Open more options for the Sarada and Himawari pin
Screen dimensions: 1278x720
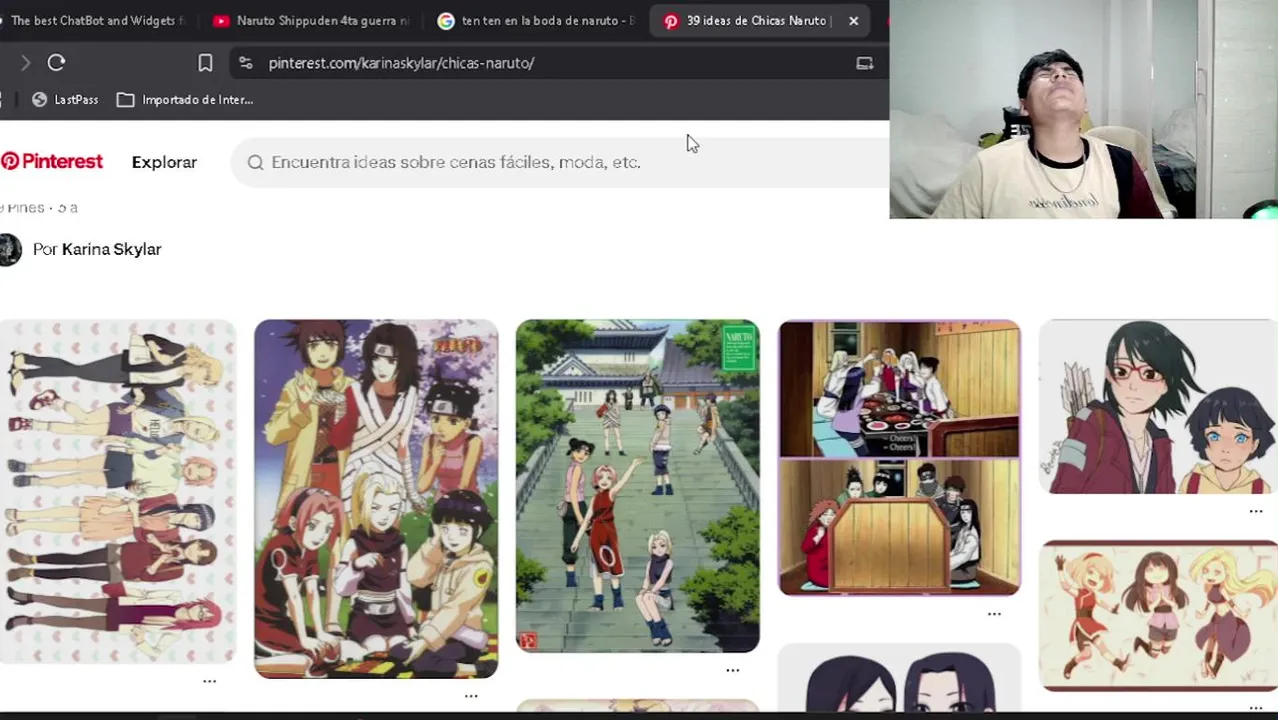[1256, 511]
